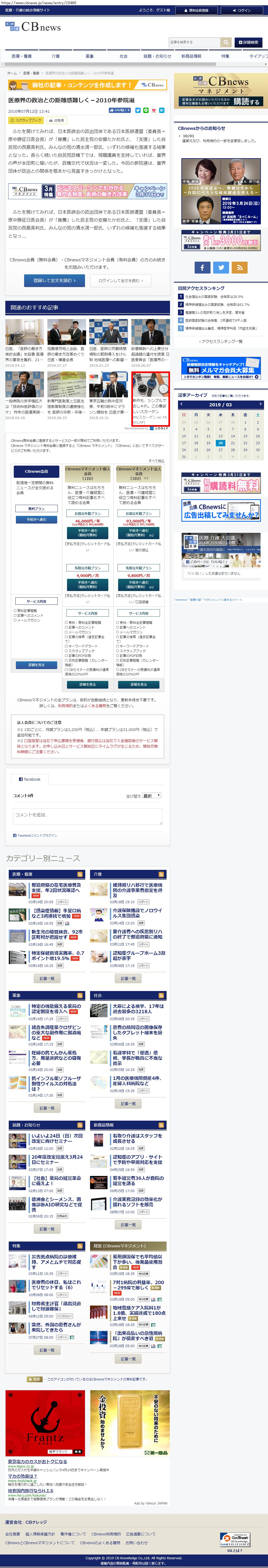Screen dimensions: 268x1568
Task: Click the orange search magnifier button
Action: (x=225, y=42)
